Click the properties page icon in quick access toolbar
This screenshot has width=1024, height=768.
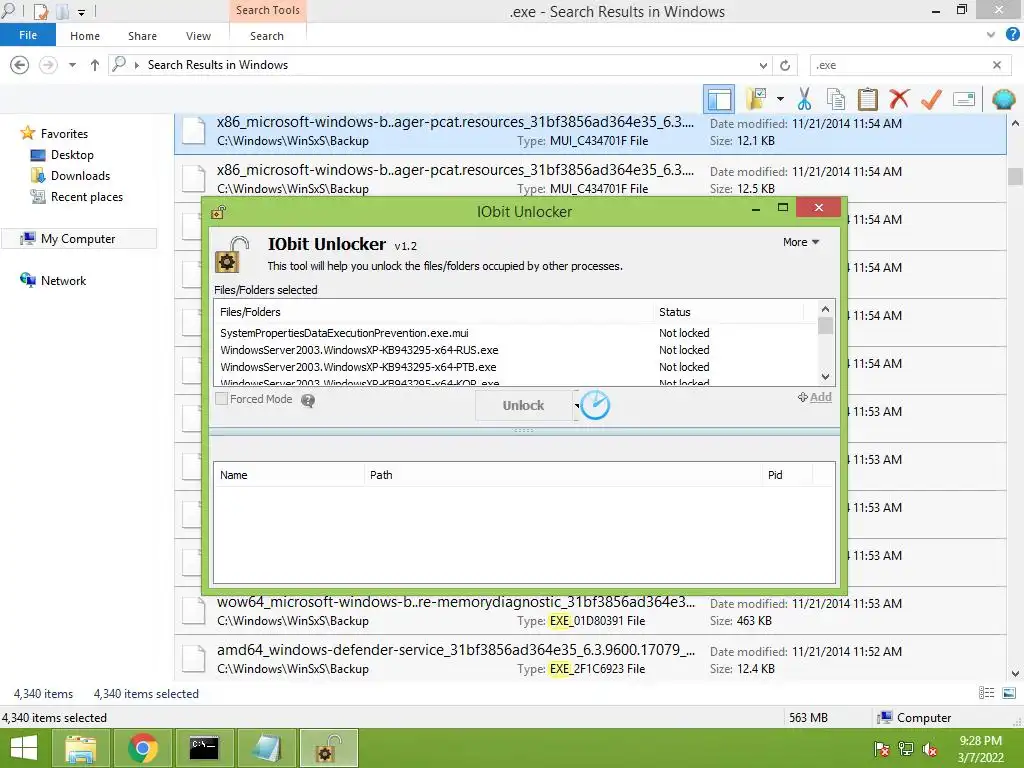40,11
